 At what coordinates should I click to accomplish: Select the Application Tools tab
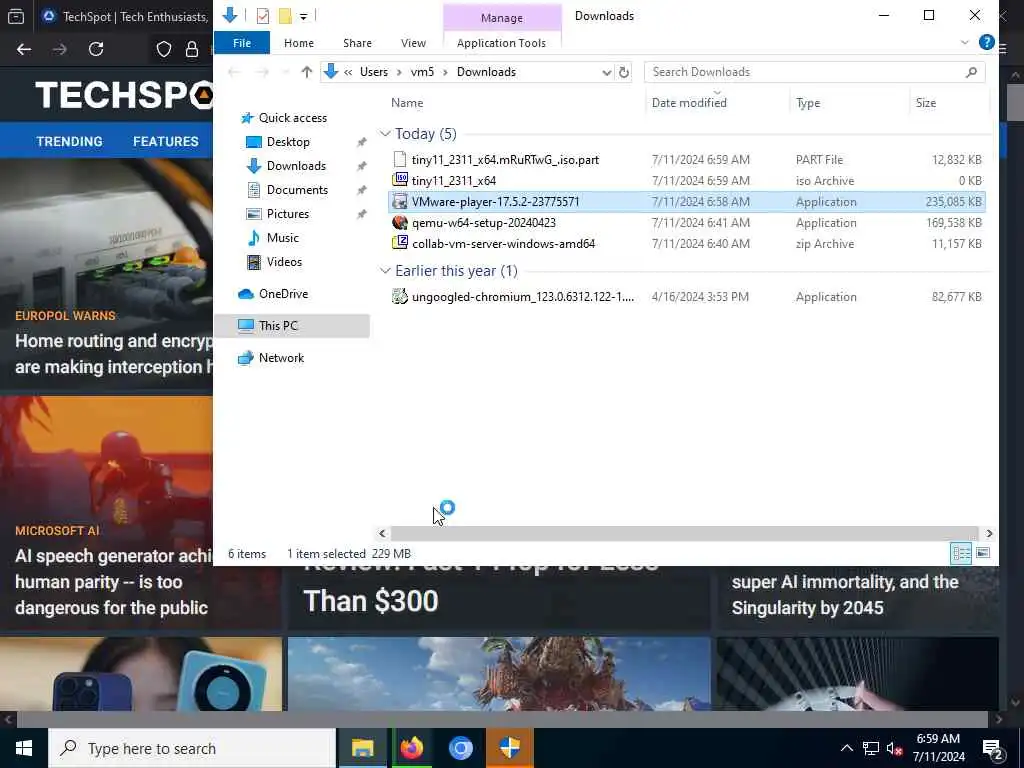pyautogui.click(x=501, y=43)
